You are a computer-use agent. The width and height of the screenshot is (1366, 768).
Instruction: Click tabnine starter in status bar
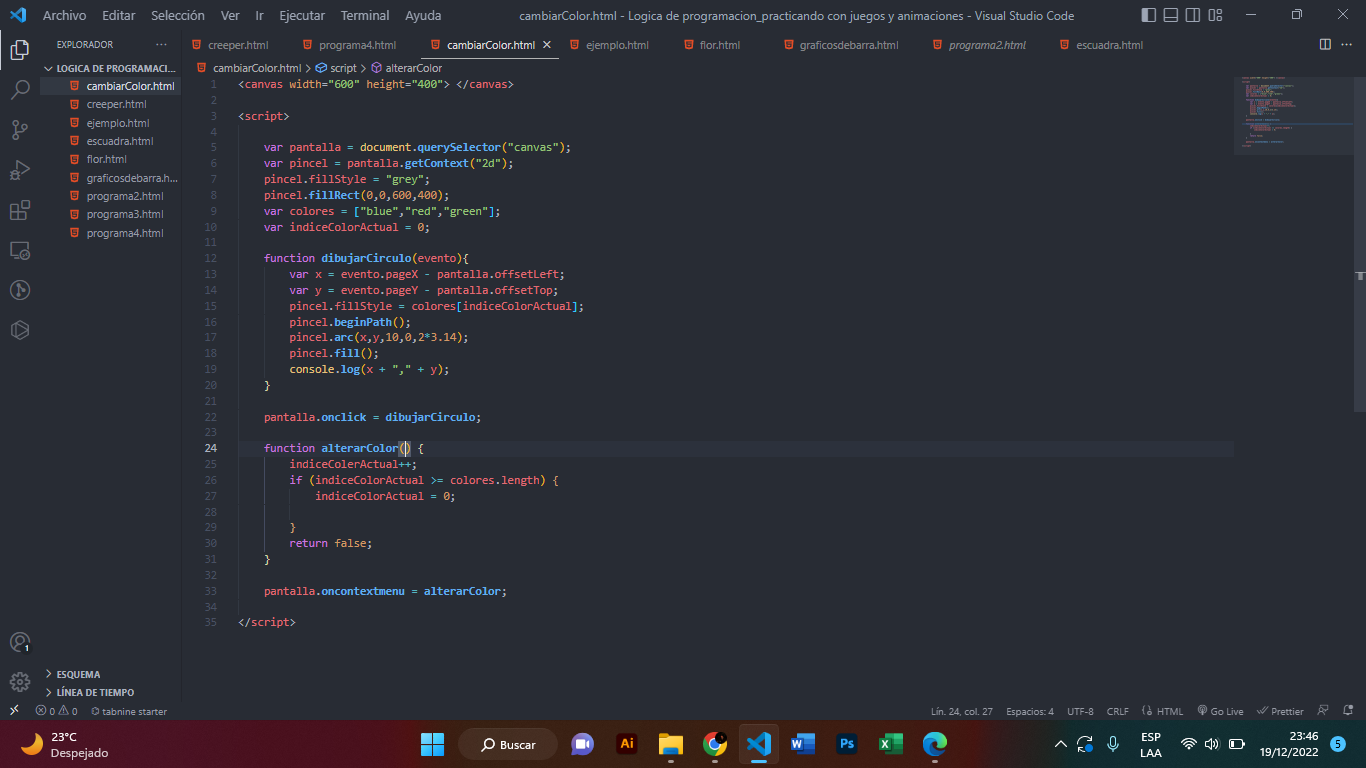pos(129,711)
